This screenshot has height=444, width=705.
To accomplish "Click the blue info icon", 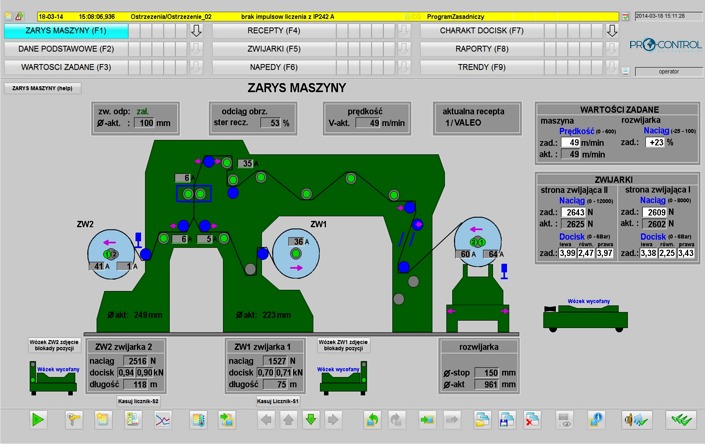I will click(x=596, y=420).
